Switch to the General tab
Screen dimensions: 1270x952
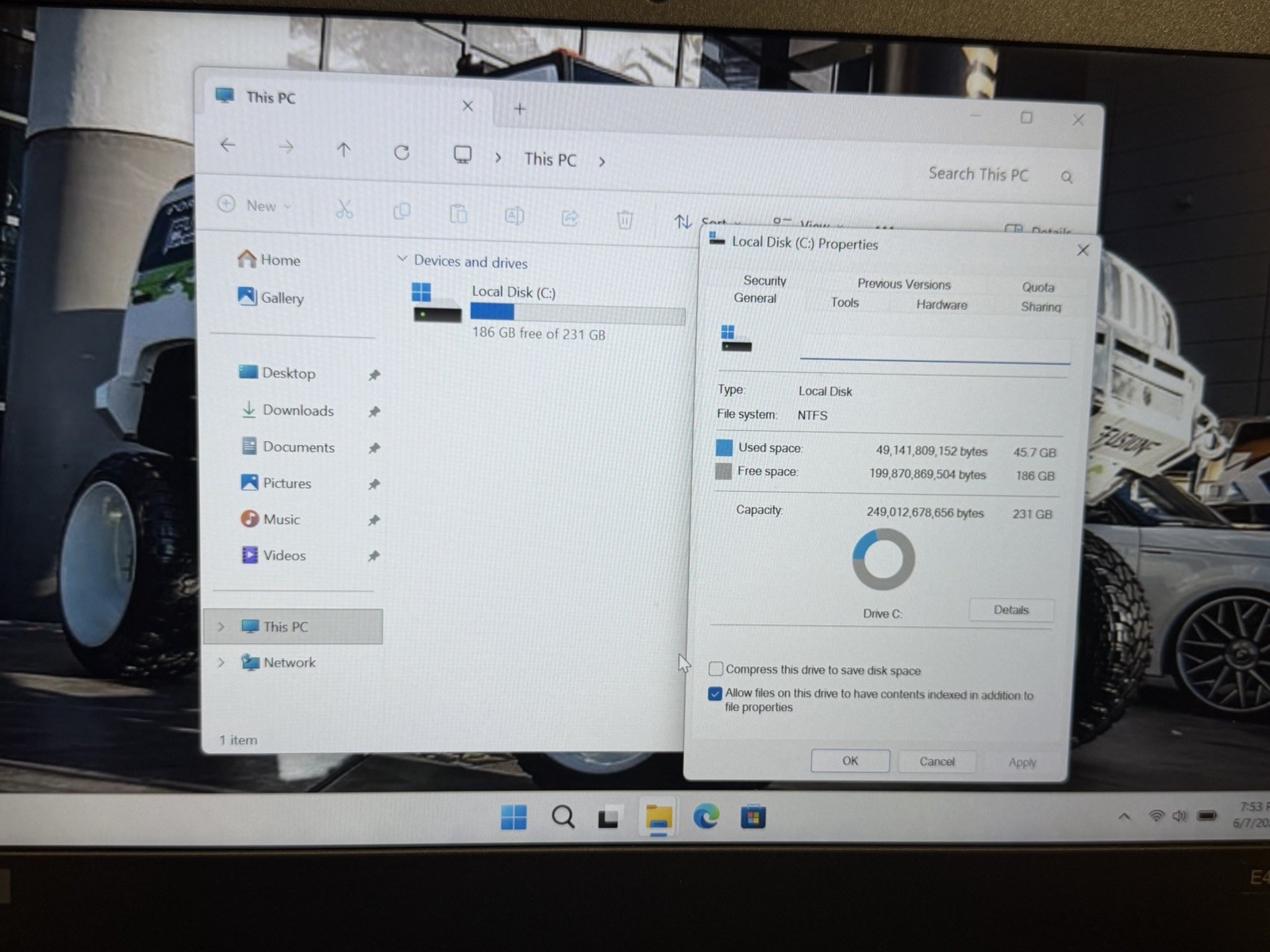755,298
